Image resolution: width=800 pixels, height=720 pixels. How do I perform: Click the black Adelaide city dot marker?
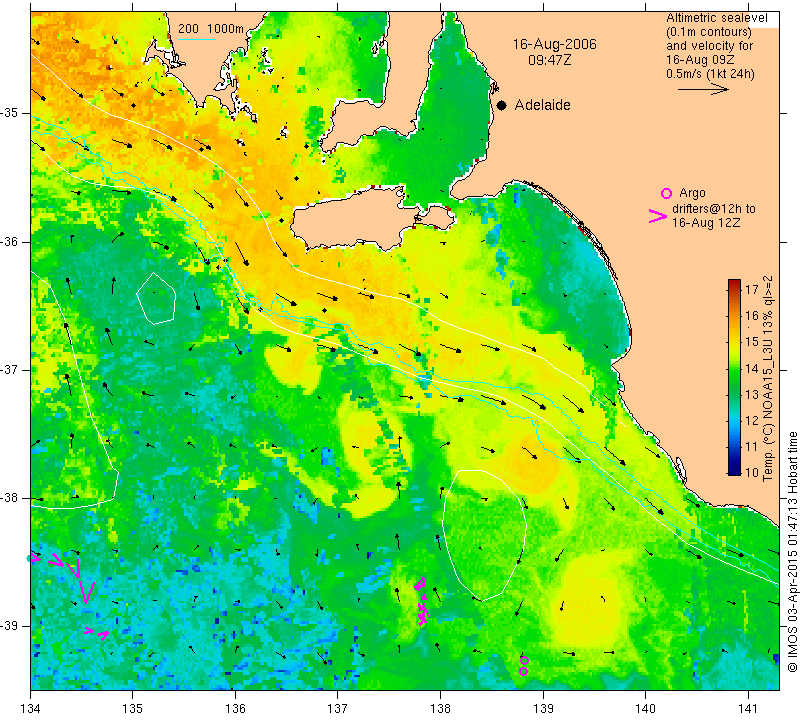pos(502,105)
